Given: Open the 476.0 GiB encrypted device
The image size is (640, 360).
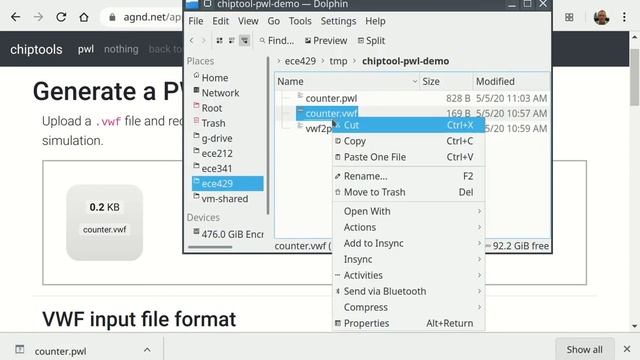Looking at the screenshot, I should [228, 234].
